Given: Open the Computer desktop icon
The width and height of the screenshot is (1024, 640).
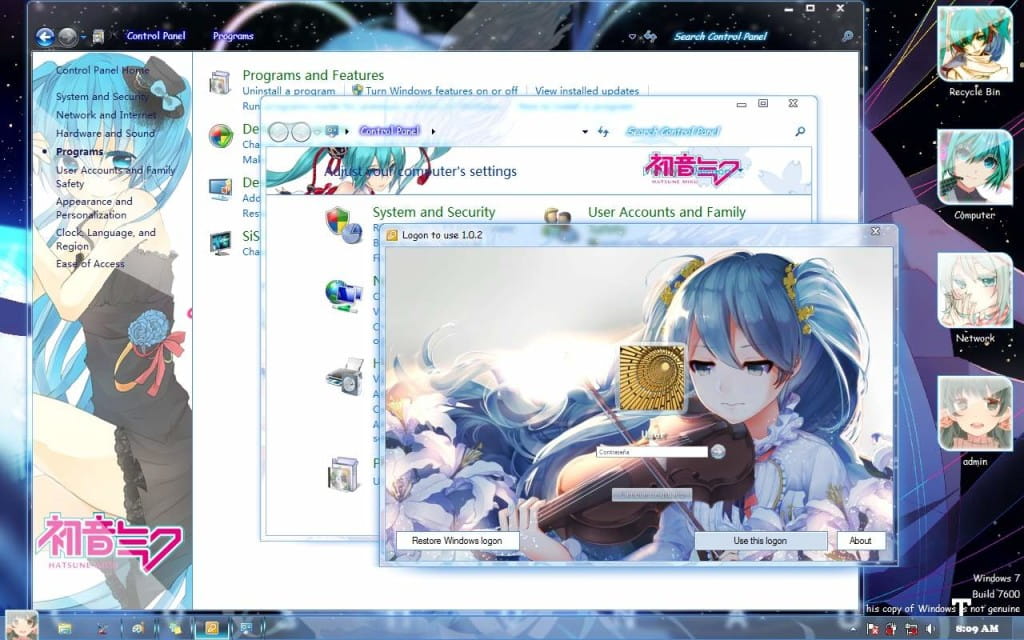Looking at the screenshot, I should (x=974, y=168).
